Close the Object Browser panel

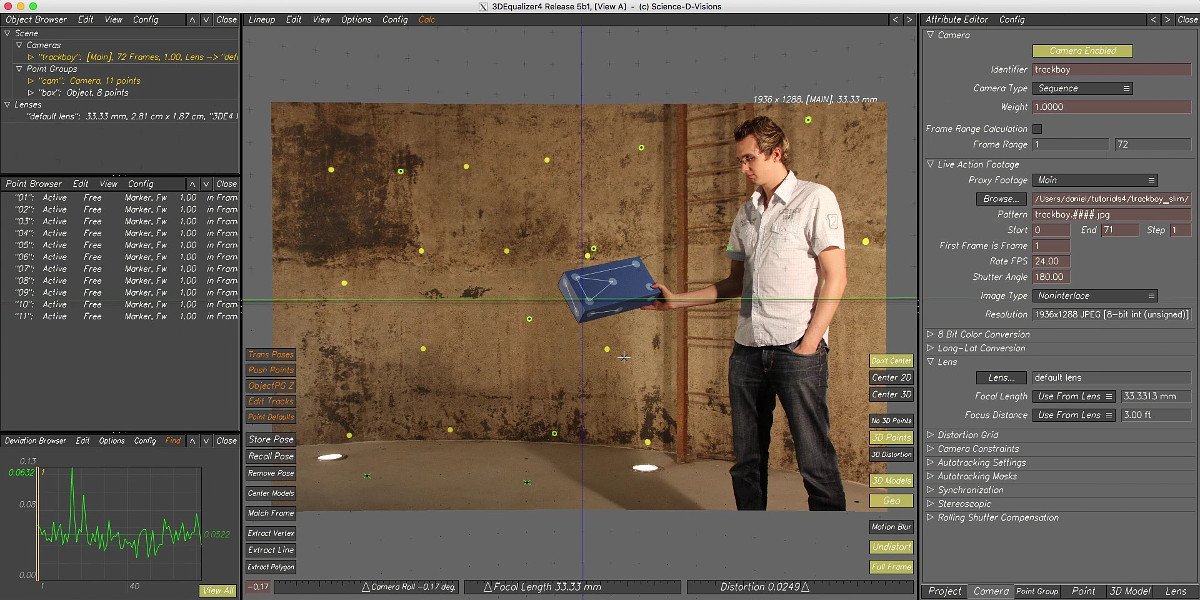tap(227, 19)
